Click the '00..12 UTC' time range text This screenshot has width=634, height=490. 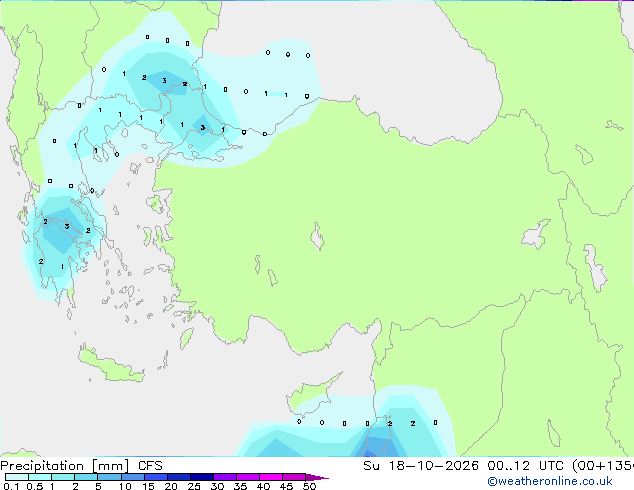(525, 466)
